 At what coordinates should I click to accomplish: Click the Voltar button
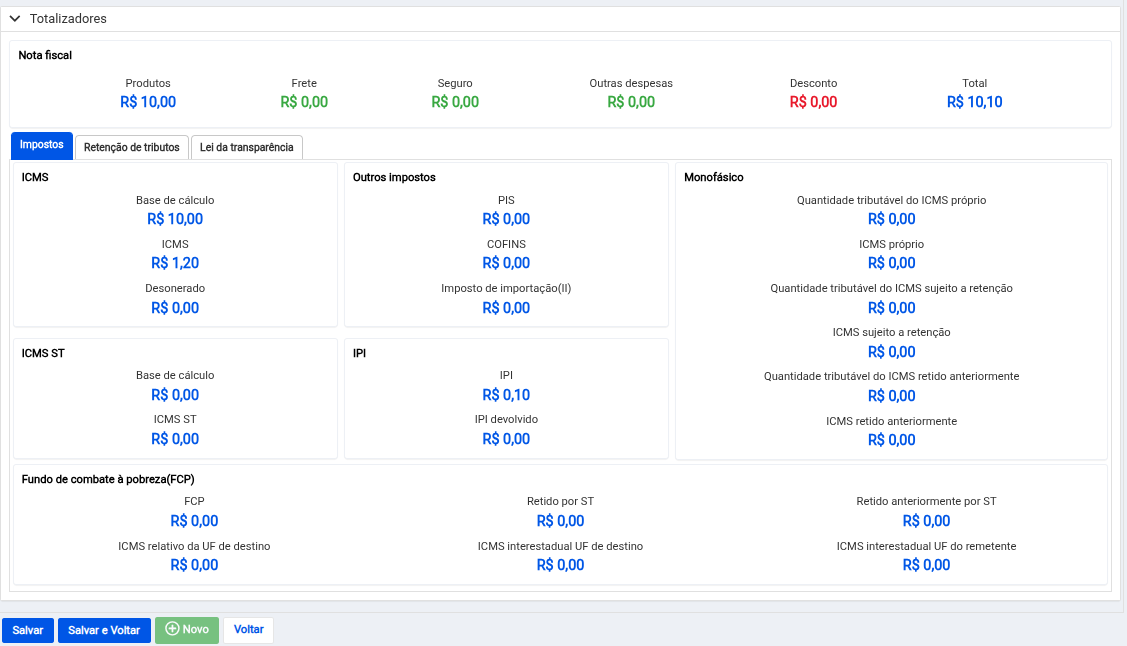click(248, 630)
